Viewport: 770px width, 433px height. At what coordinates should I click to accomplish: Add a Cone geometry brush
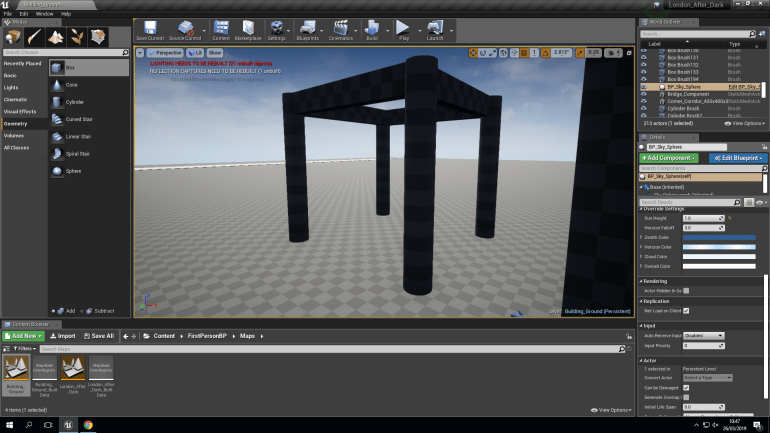pyautogui.click(x=89, y=85)
